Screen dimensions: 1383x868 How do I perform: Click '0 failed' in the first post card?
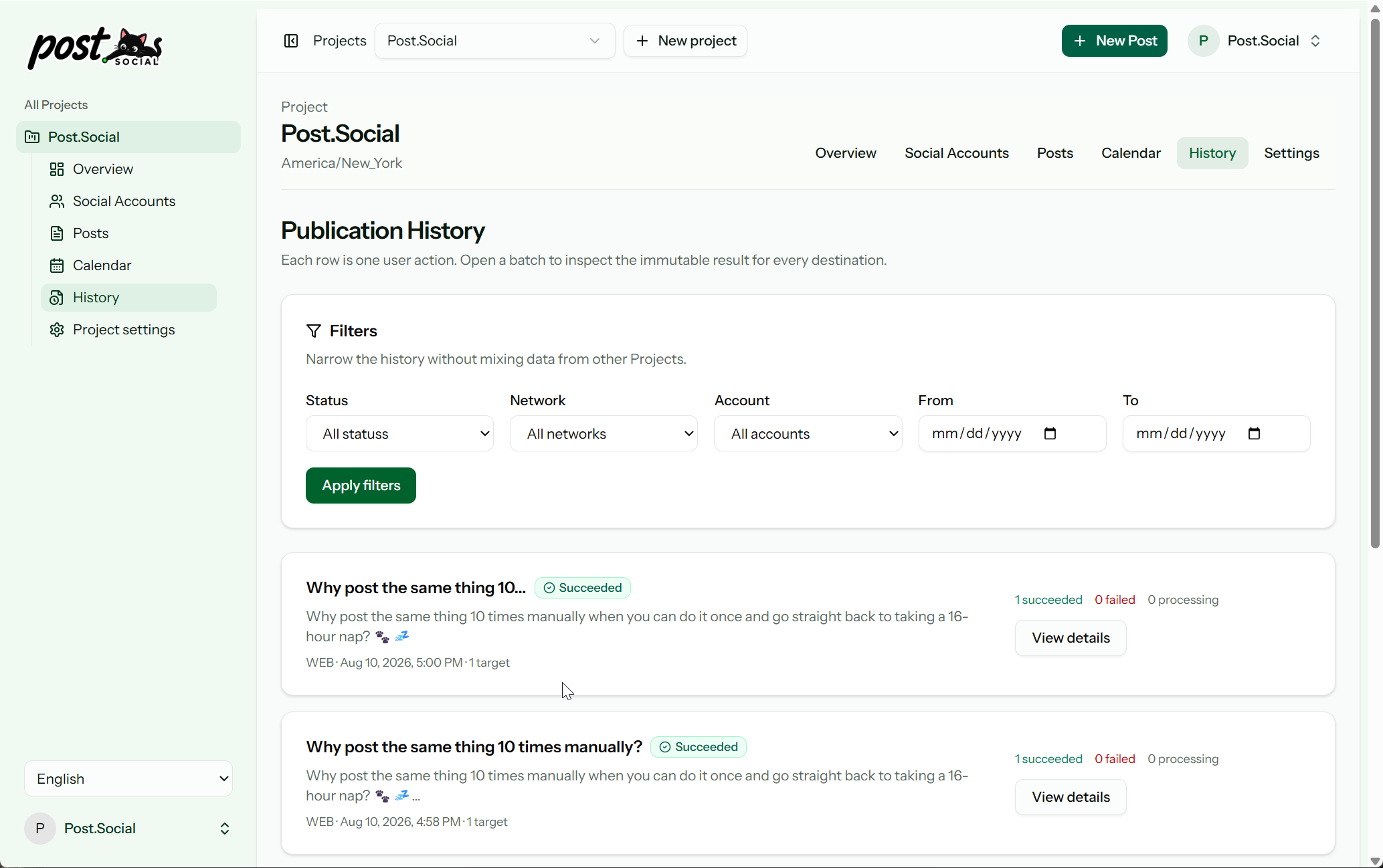tap(1115, 600)
